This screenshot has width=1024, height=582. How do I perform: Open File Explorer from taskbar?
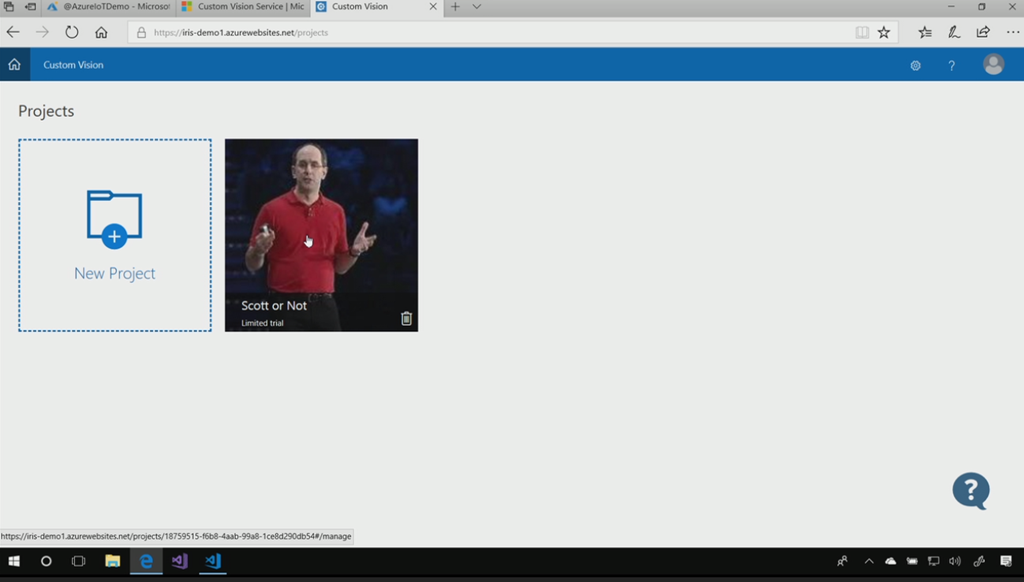click(x=112, y=561)
